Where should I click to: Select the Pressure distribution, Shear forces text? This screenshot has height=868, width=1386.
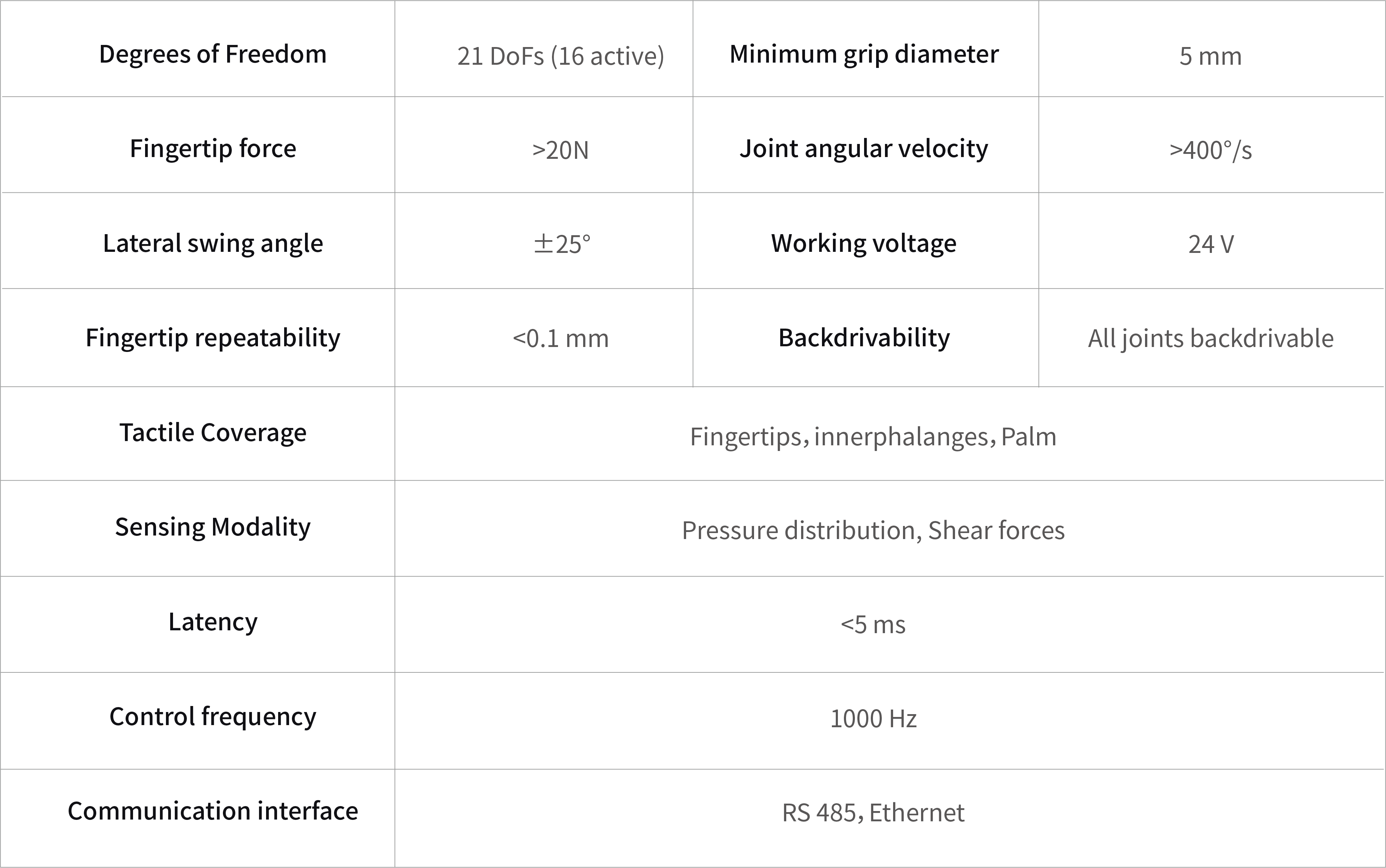pyautogui.click(x=873, y=531)
